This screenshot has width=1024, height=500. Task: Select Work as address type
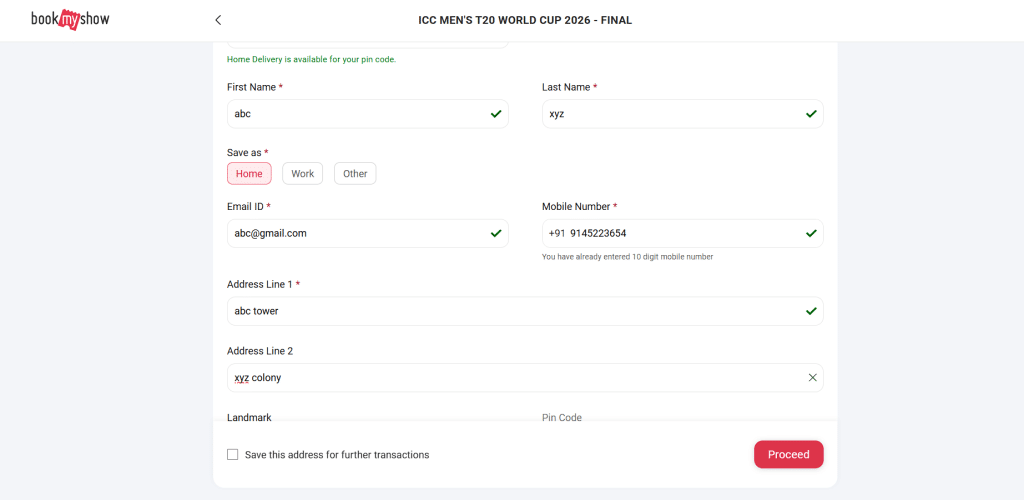(302, 174)
